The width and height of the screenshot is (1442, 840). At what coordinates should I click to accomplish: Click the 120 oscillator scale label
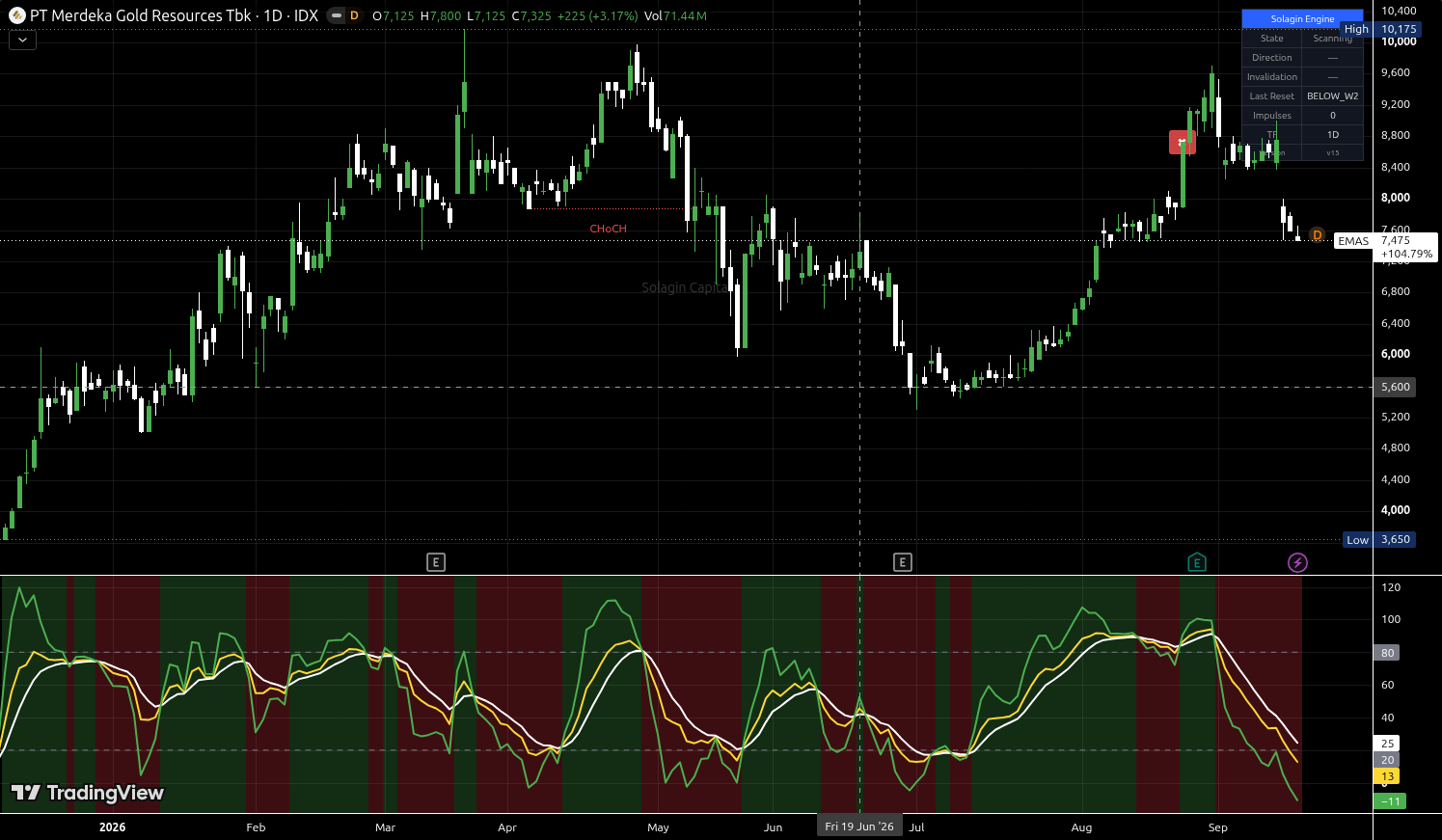(1391, 587)
